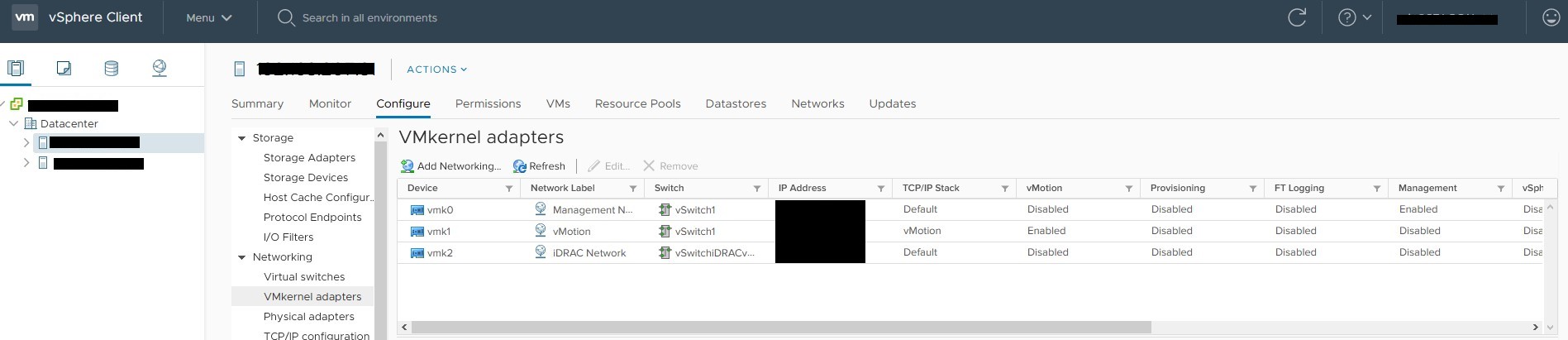Collapse the vCenter root tree node
The height and width of the screenshot is (340, 1568).
coord(3,104)
